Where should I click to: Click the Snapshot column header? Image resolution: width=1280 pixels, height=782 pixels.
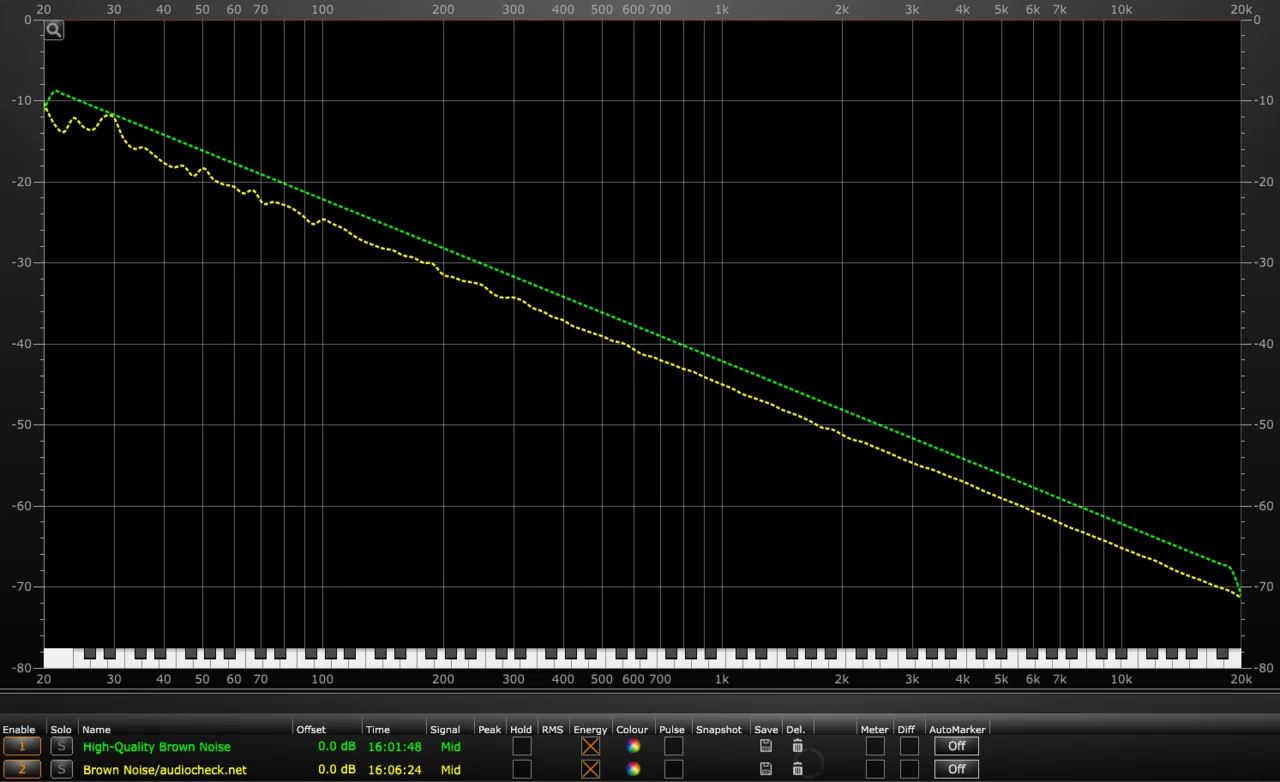pyautogui.click(x=718, y=730)
